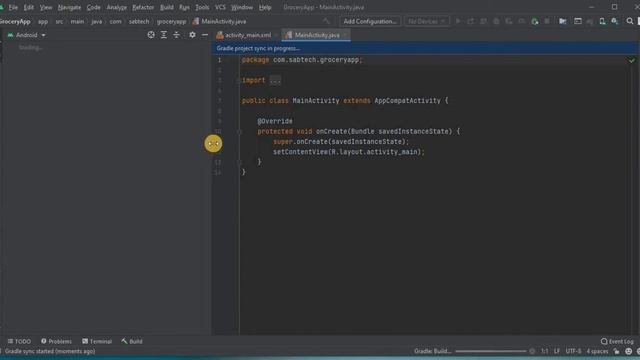
Task: Click the Select Opened File target icon
Action: point(151,35)
